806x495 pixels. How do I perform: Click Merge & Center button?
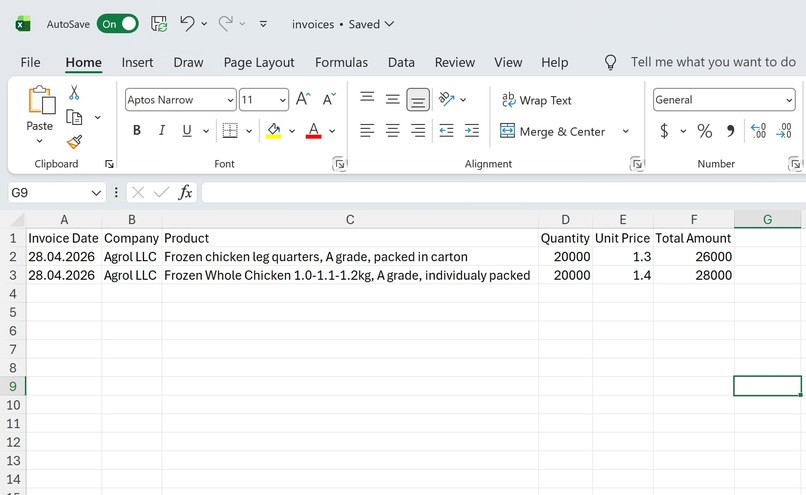[553, 132]
